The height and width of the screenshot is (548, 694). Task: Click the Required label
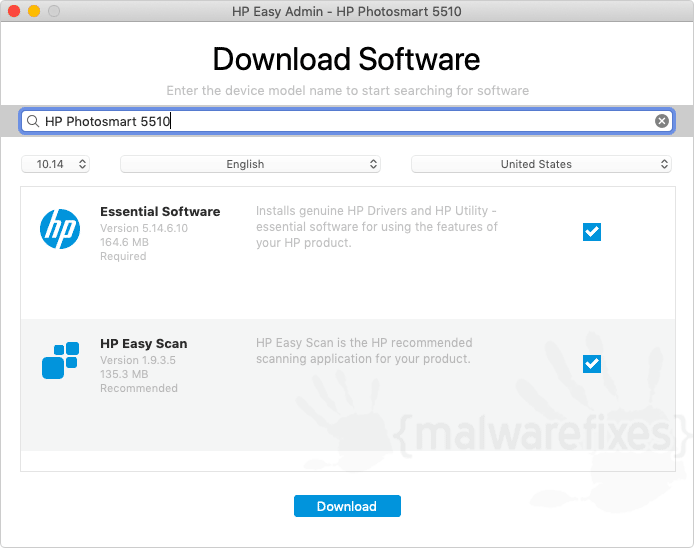123,256
